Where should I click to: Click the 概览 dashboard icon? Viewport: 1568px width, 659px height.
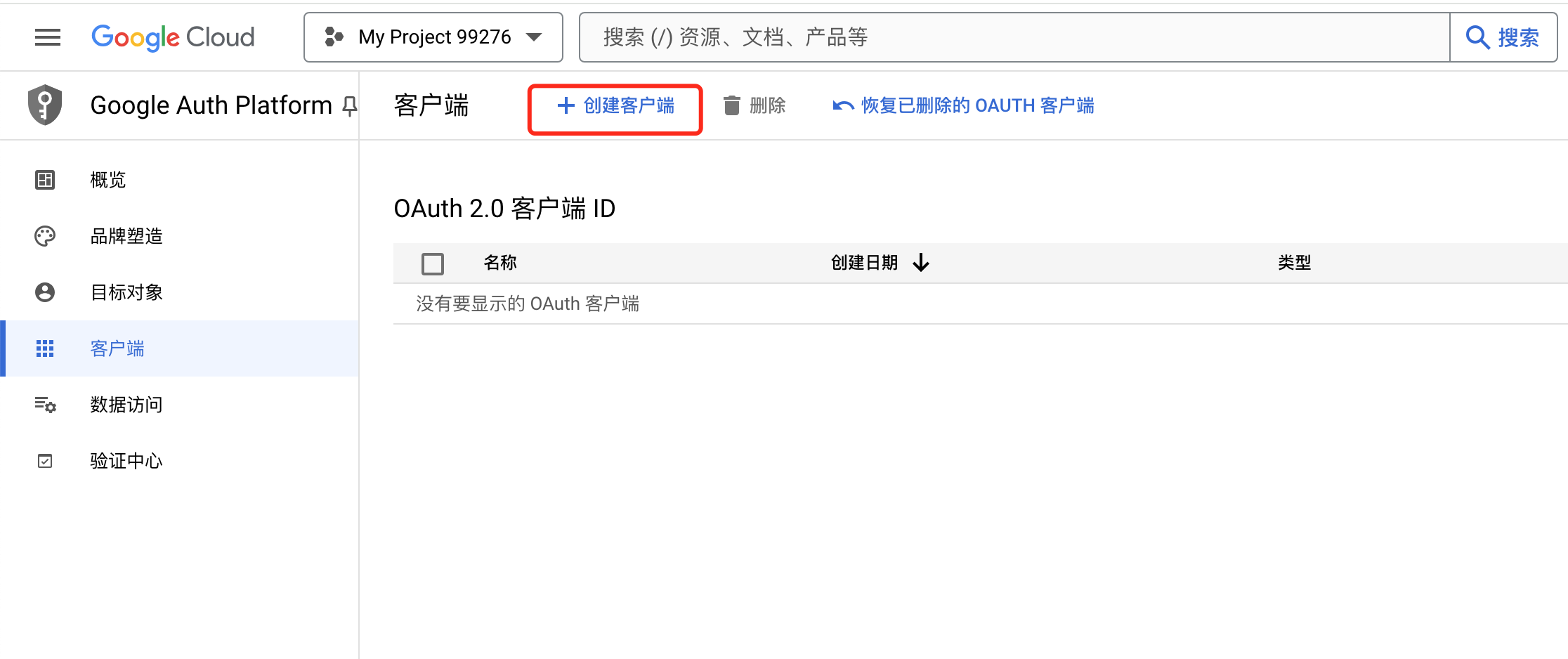45,180
